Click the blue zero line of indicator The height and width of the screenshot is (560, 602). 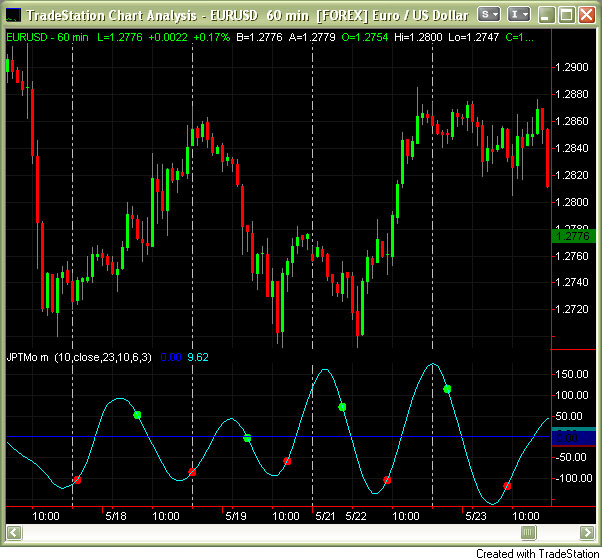coord(278,436)
